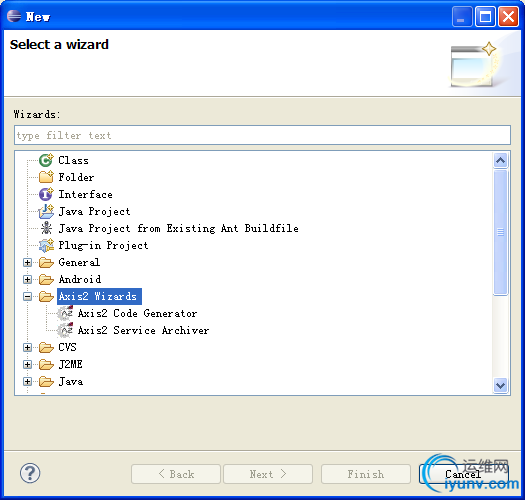Image resolution: width=525 pixels, height=500 pixels.
Task: Select Axis2 Service Archiver wizard
Action: (143, 331)
